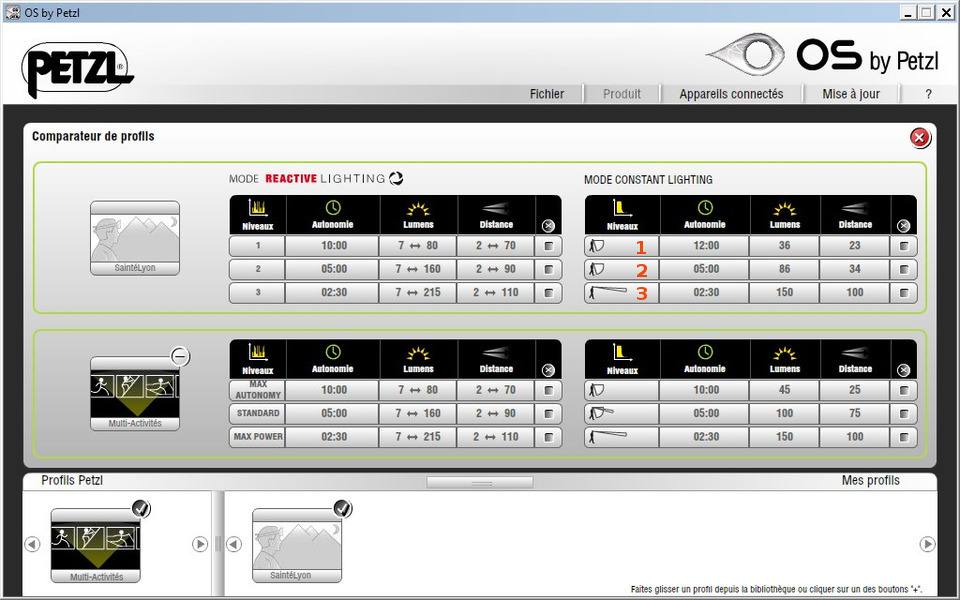Check STANDARD row checkbox
The width and height of the screenshot is (960, 600).
(x=549, y=413)
